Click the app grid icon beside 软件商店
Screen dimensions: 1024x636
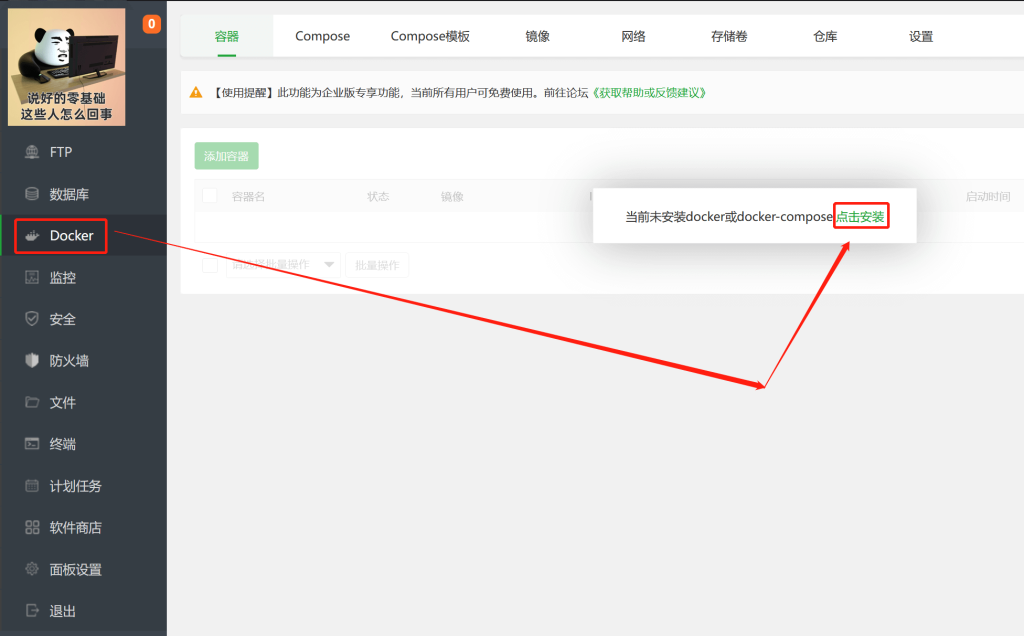(31, 528)
